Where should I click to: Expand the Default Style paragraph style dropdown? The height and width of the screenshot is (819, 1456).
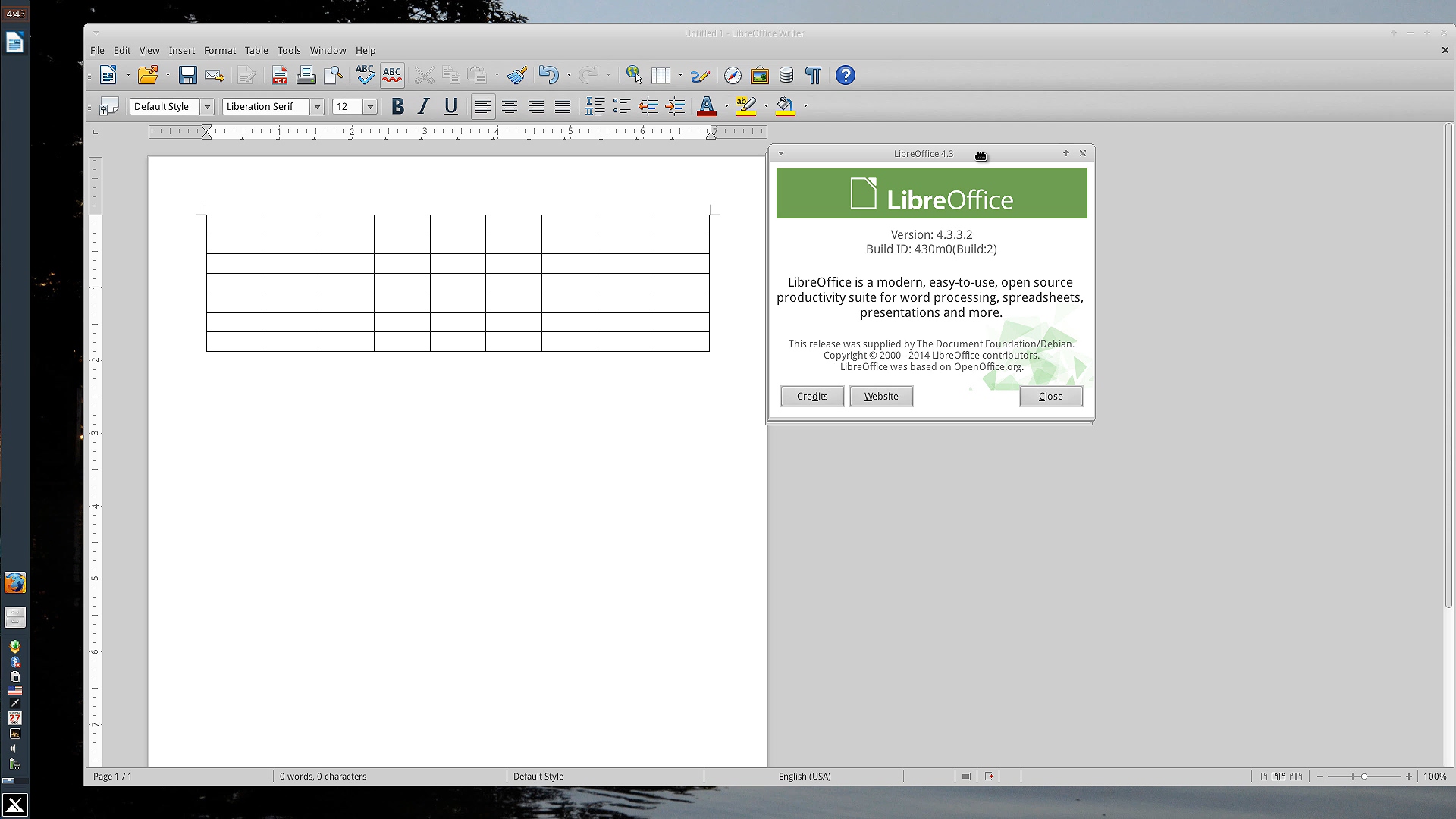tap(207, 107)
